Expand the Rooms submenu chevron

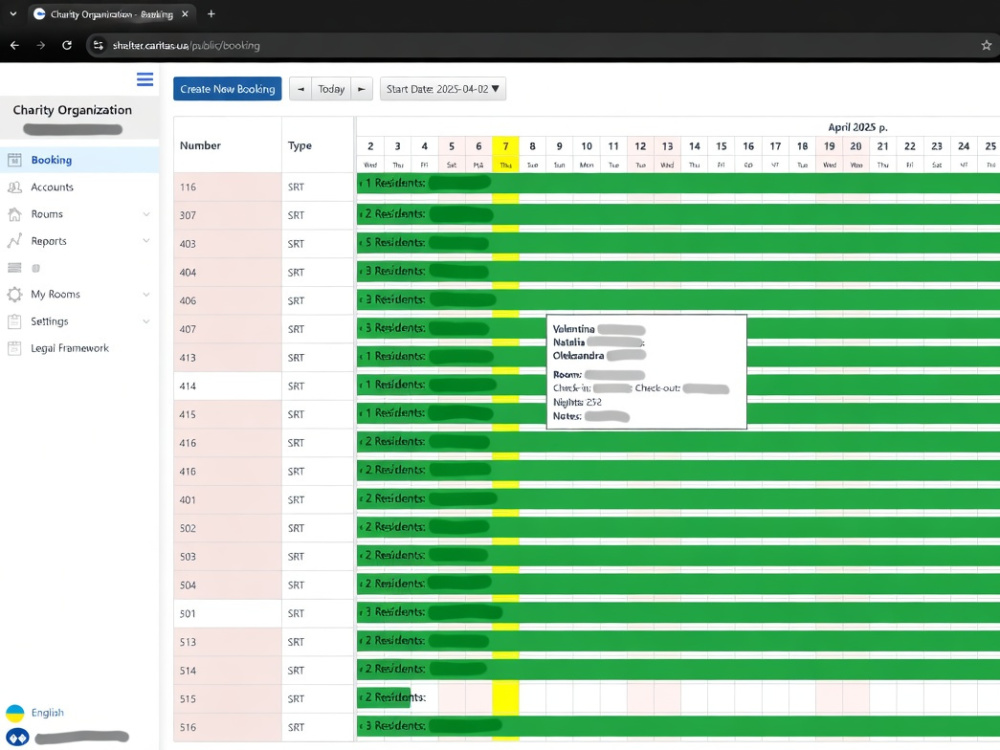[146, 214]
